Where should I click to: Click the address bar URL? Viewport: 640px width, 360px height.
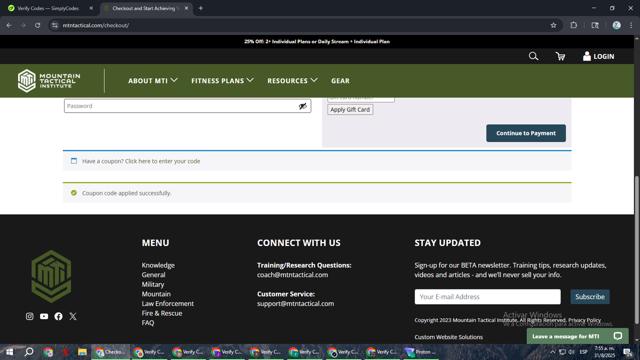coord(96,25)
